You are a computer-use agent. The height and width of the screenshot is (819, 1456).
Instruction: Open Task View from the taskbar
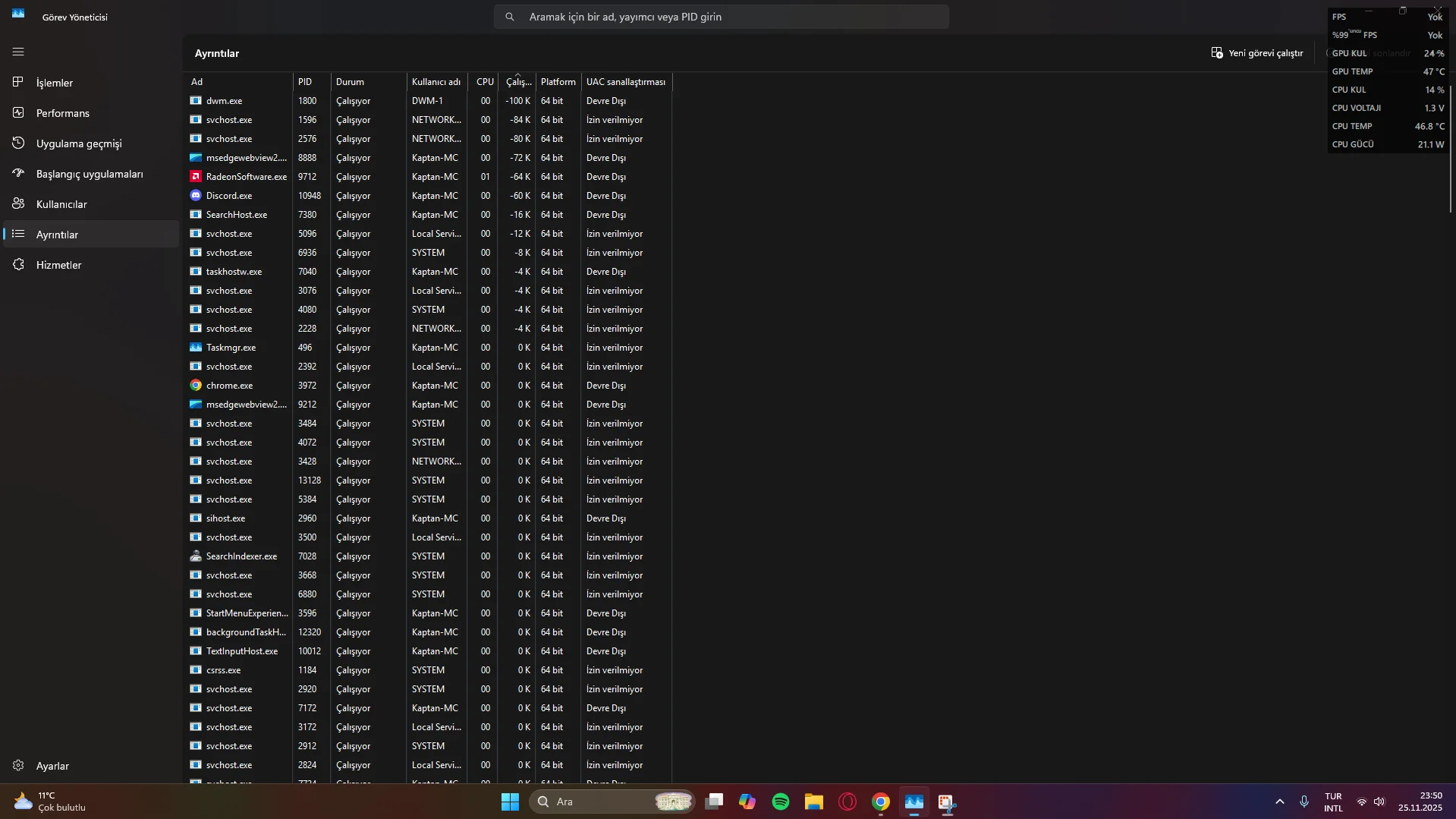point(714,802)
